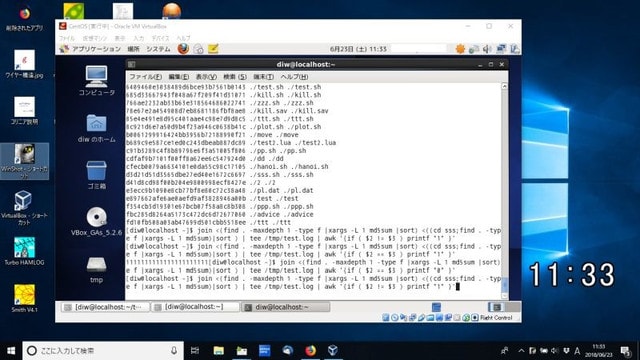Open Task View on the Windows taskbar
This screenshot has height=360, width=640.
pyautogui.click(x=195, y=351)
